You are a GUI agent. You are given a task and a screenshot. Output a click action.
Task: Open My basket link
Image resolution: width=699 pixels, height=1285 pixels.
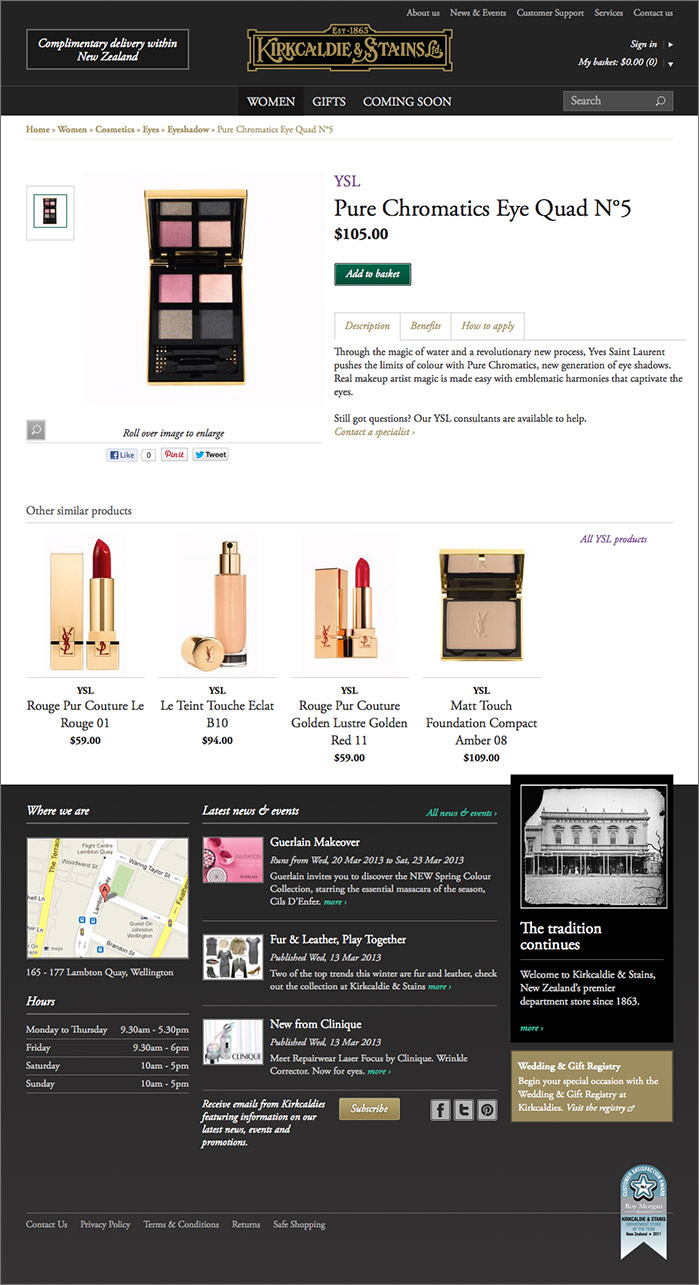tap(617, 62)
